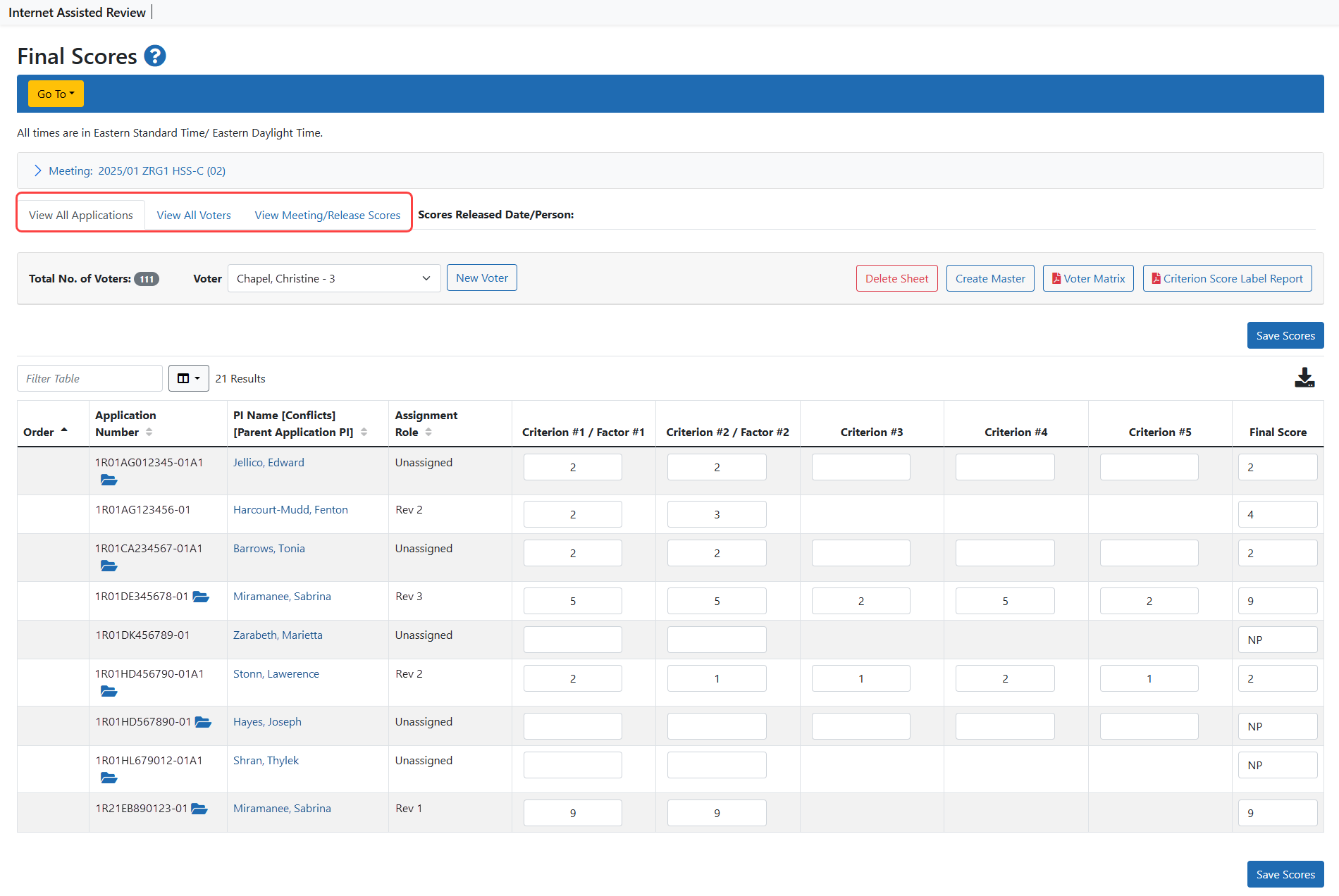Sort the Order column ascending arrow
Image resolution: width=1339 pixels, height=896 pixels.
(64, 430)
